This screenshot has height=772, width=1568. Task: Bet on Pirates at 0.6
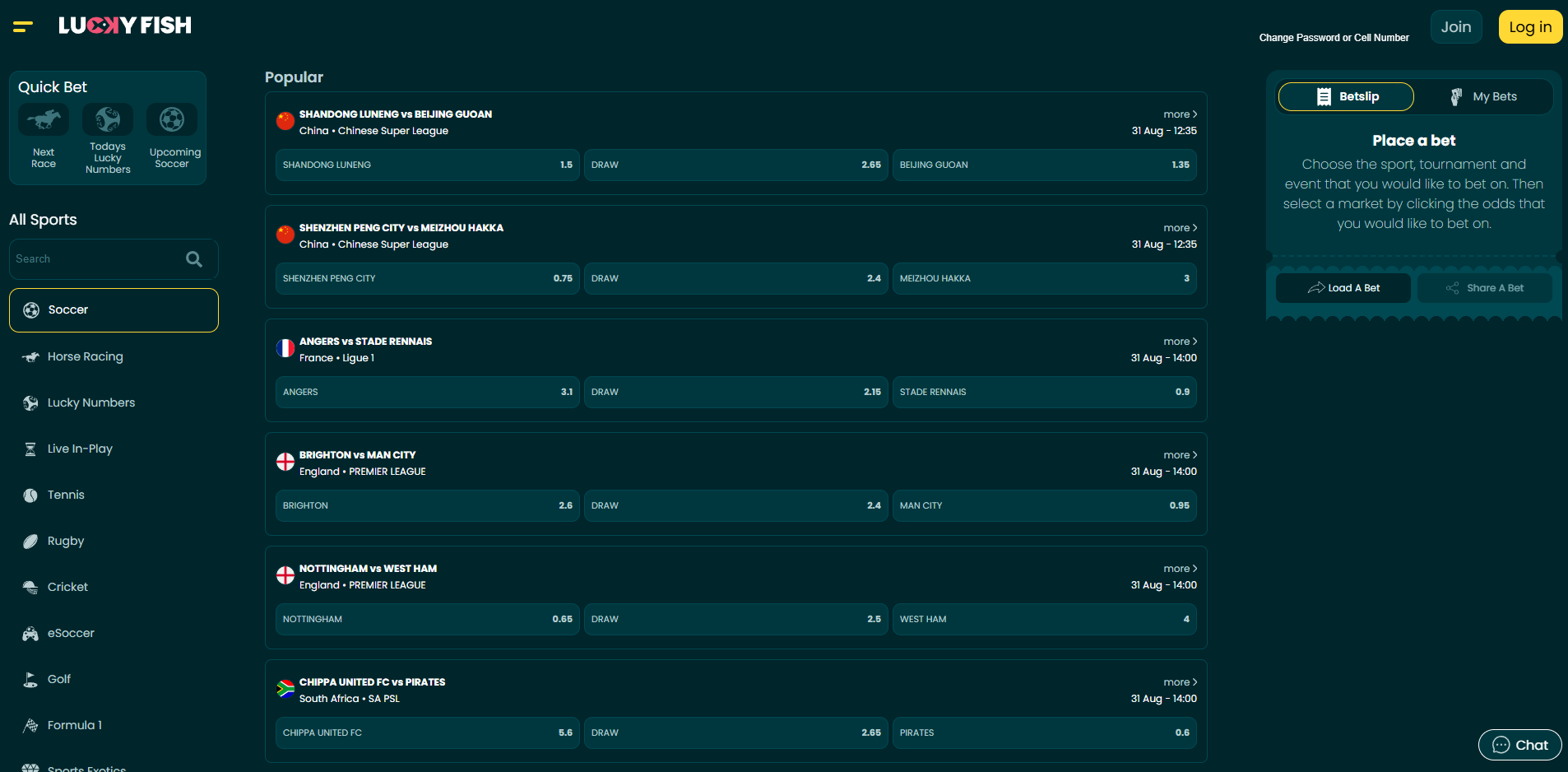pos(1045,732)
